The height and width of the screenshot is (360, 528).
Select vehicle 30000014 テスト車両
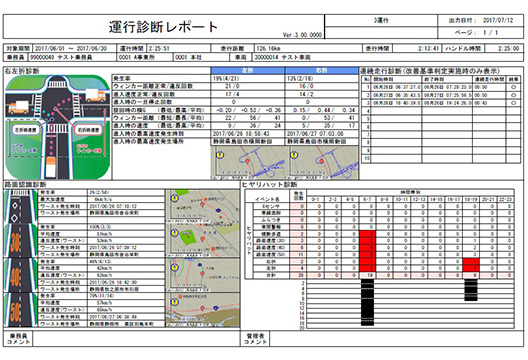point(282,58)
